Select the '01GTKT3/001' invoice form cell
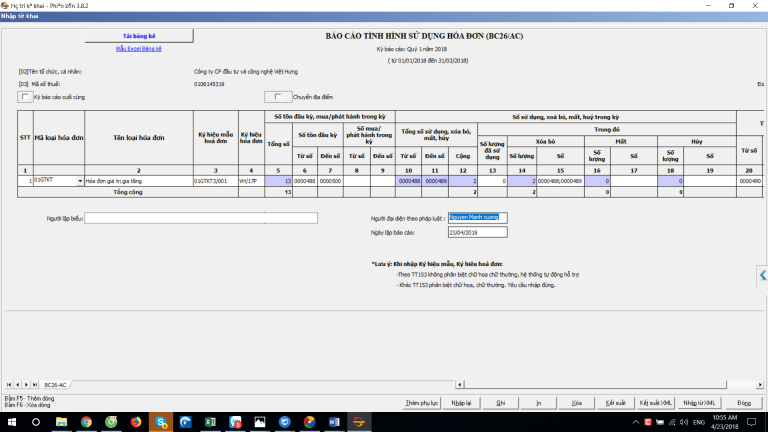768x432 pixels. point(216,181)
